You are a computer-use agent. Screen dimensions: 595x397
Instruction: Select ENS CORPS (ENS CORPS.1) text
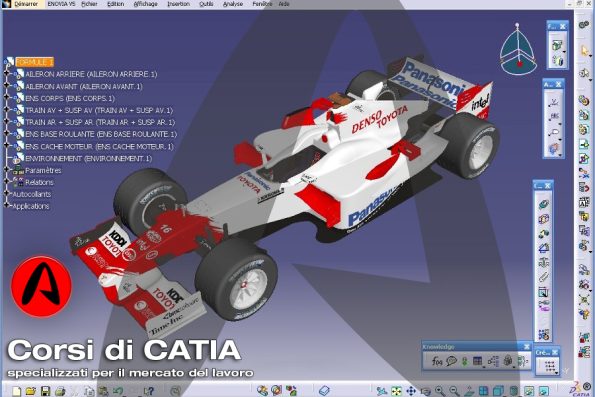pos(70,98)
